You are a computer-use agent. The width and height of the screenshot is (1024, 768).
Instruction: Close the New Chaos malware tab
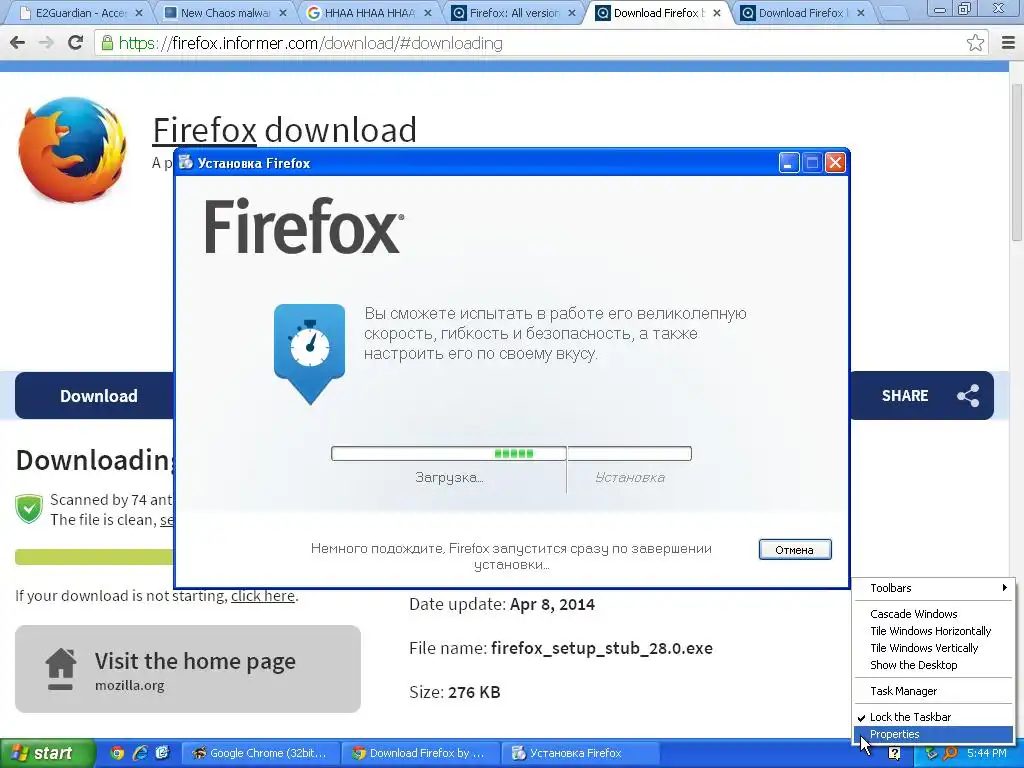tap(283, 13)
